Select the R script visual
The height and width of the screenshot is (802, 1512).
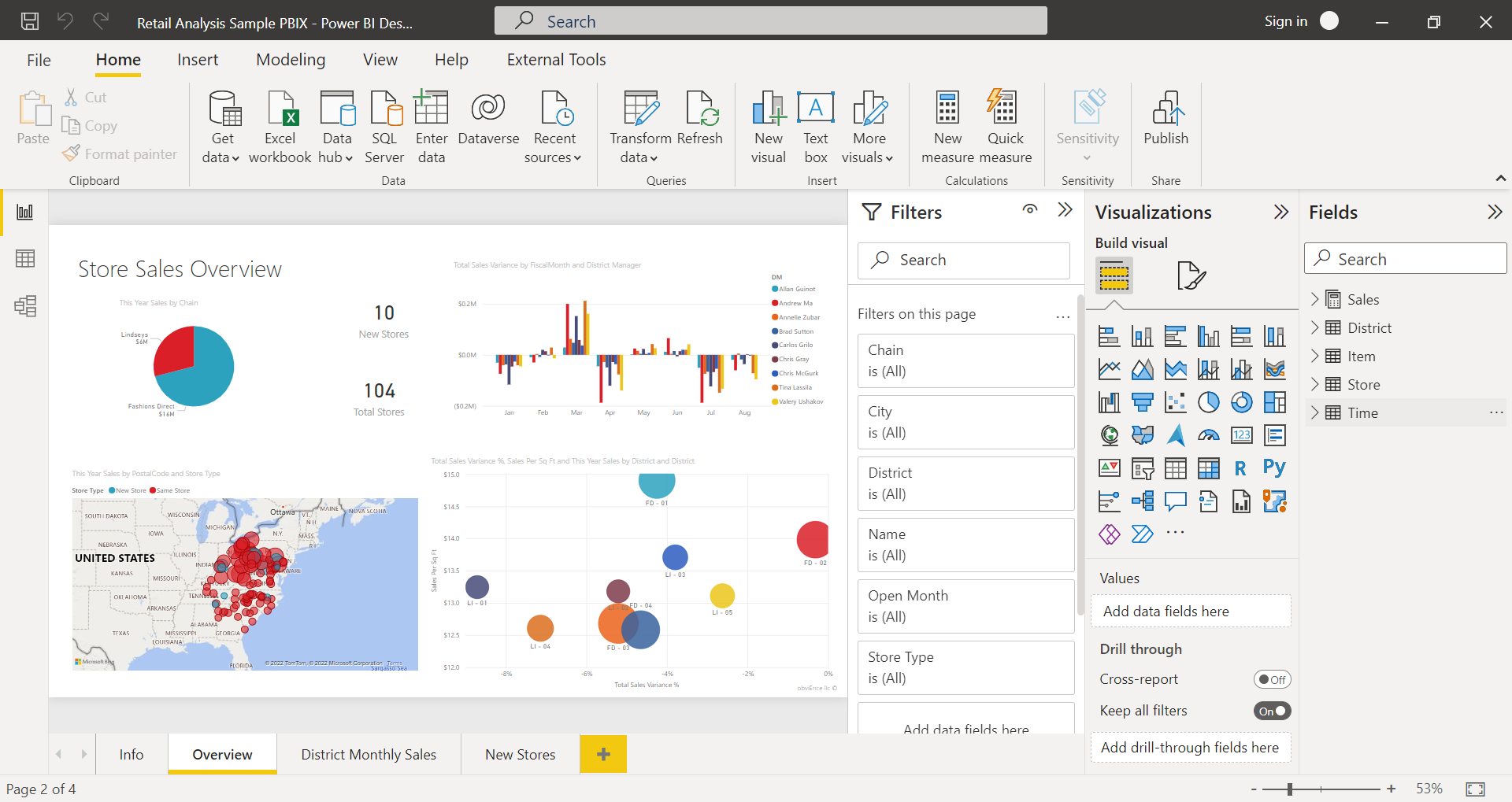[1241, 468]
